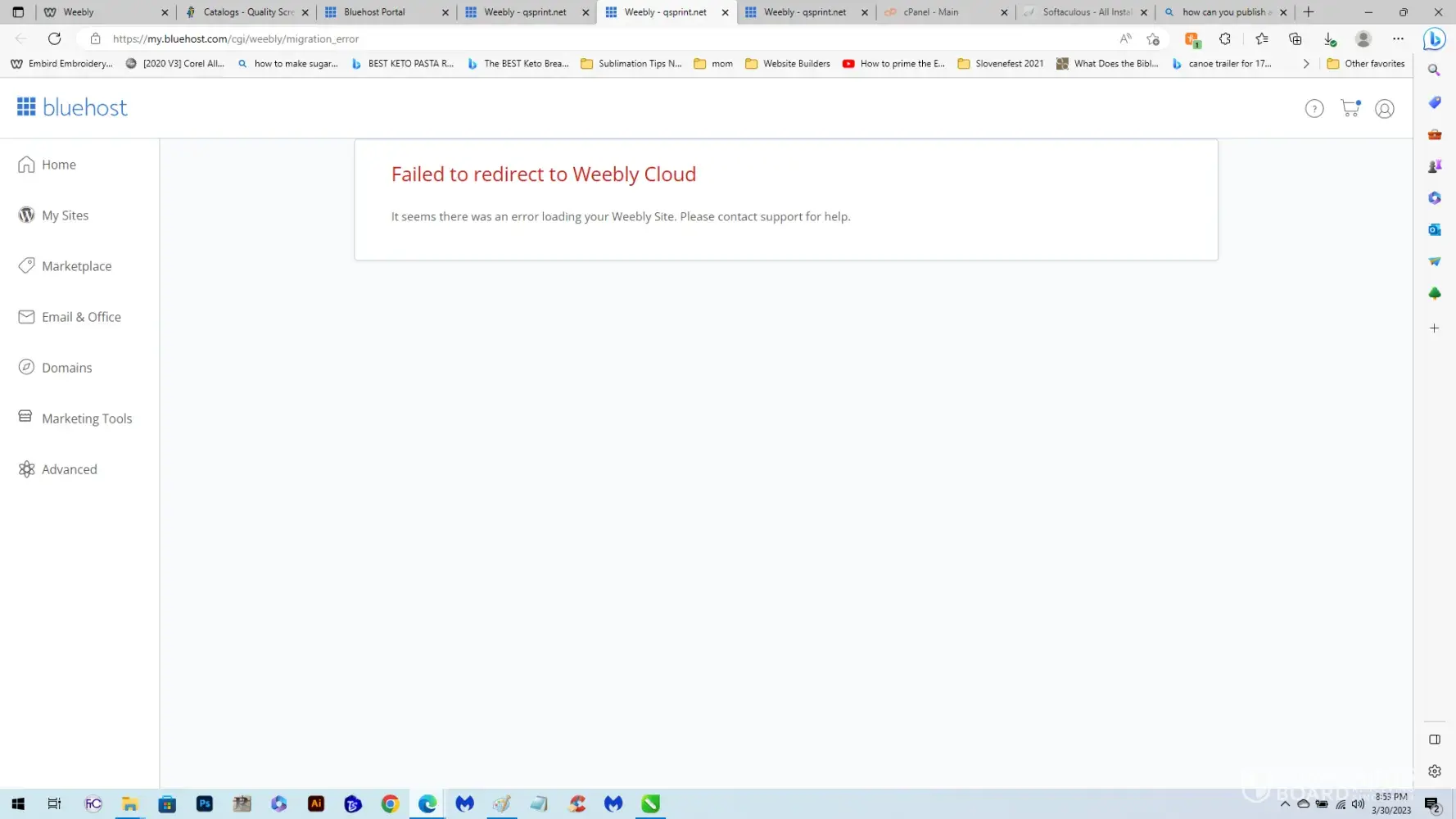Go to My Sites in sidebar

(65, 215)
